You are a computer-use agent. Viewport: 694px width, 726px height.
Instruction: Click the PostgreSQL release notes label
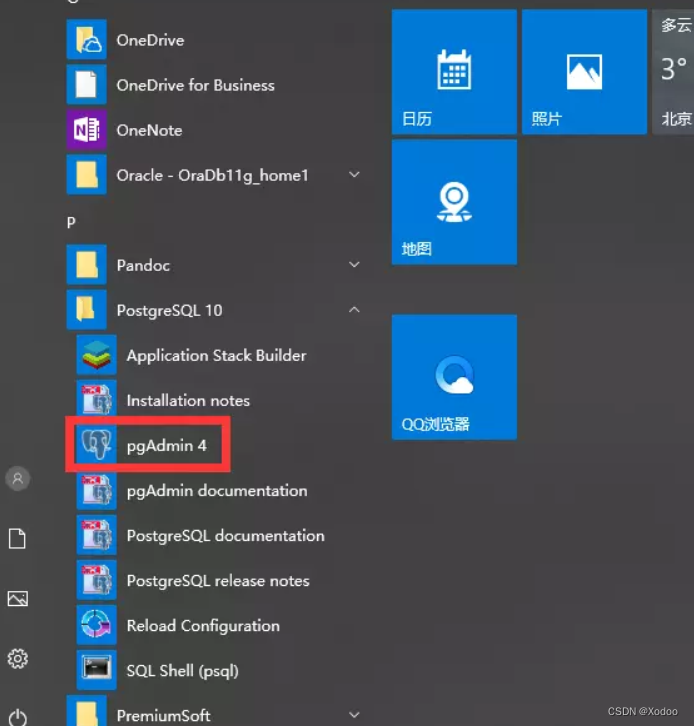pos(218,581)
